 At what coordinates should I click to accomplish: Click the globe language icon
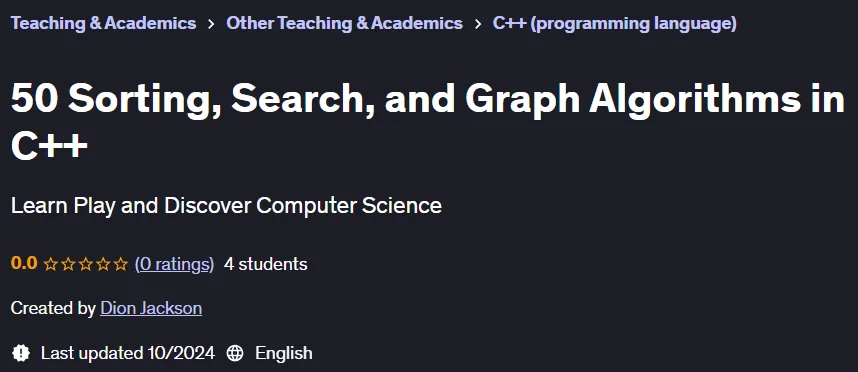235,353
